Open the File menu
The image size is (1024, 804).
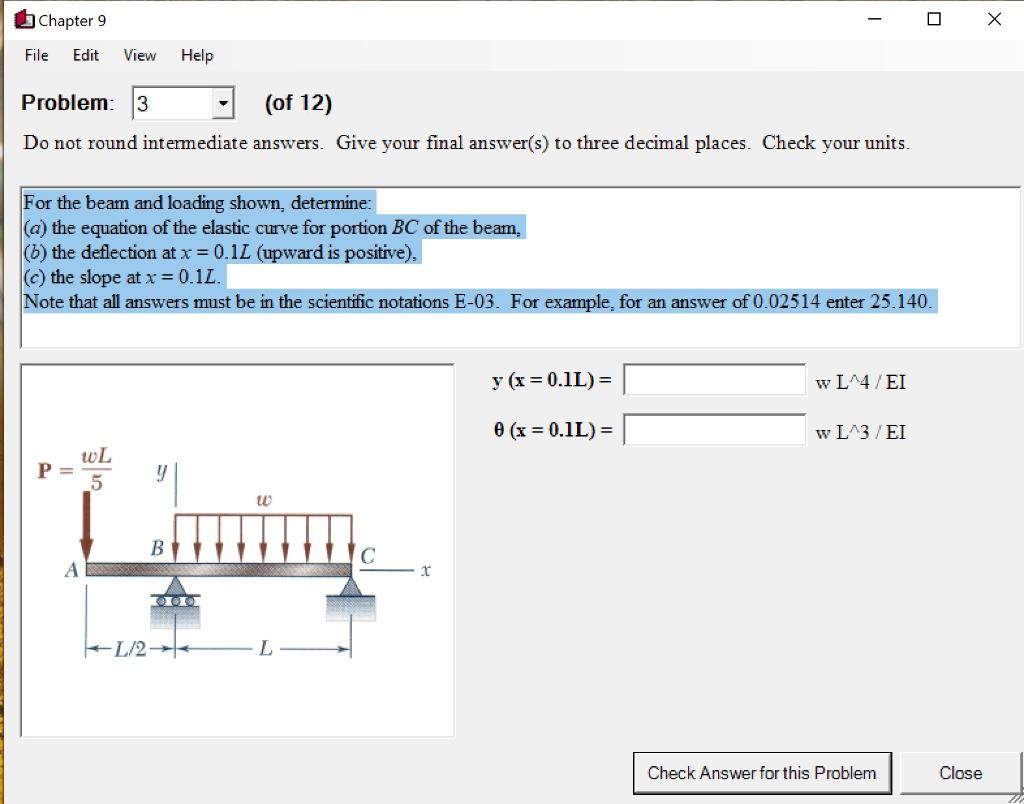[36, 56]
